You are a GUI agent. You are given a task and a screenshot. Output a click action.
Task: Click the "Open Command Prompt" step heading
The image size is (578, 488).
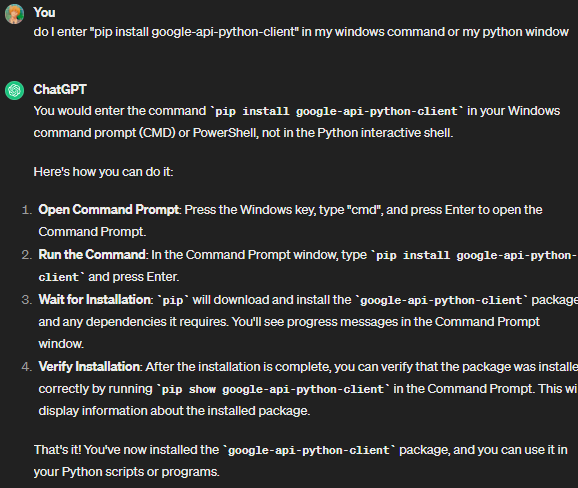(x=109, y=210)
